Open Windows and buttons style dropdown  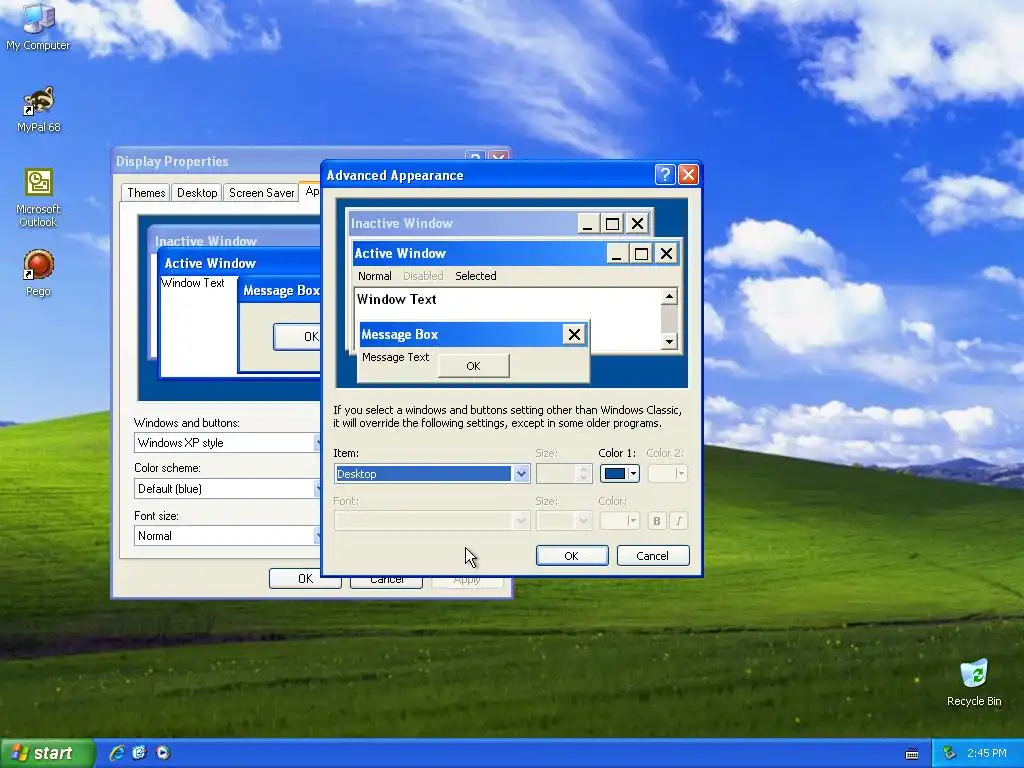coord(227,443)
